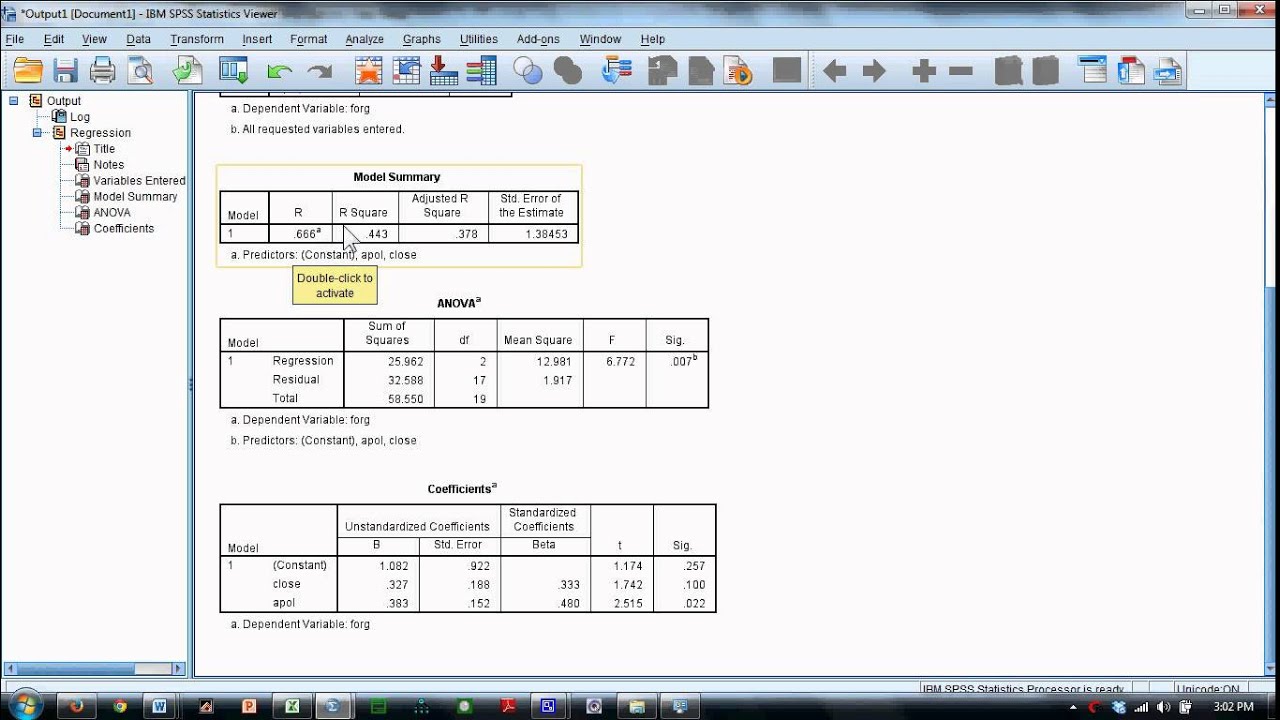The width and height of the screenshot is (1280, 720).
Task: Click the Promote left arrow in toolbar
Action: [x=834, y=71]
